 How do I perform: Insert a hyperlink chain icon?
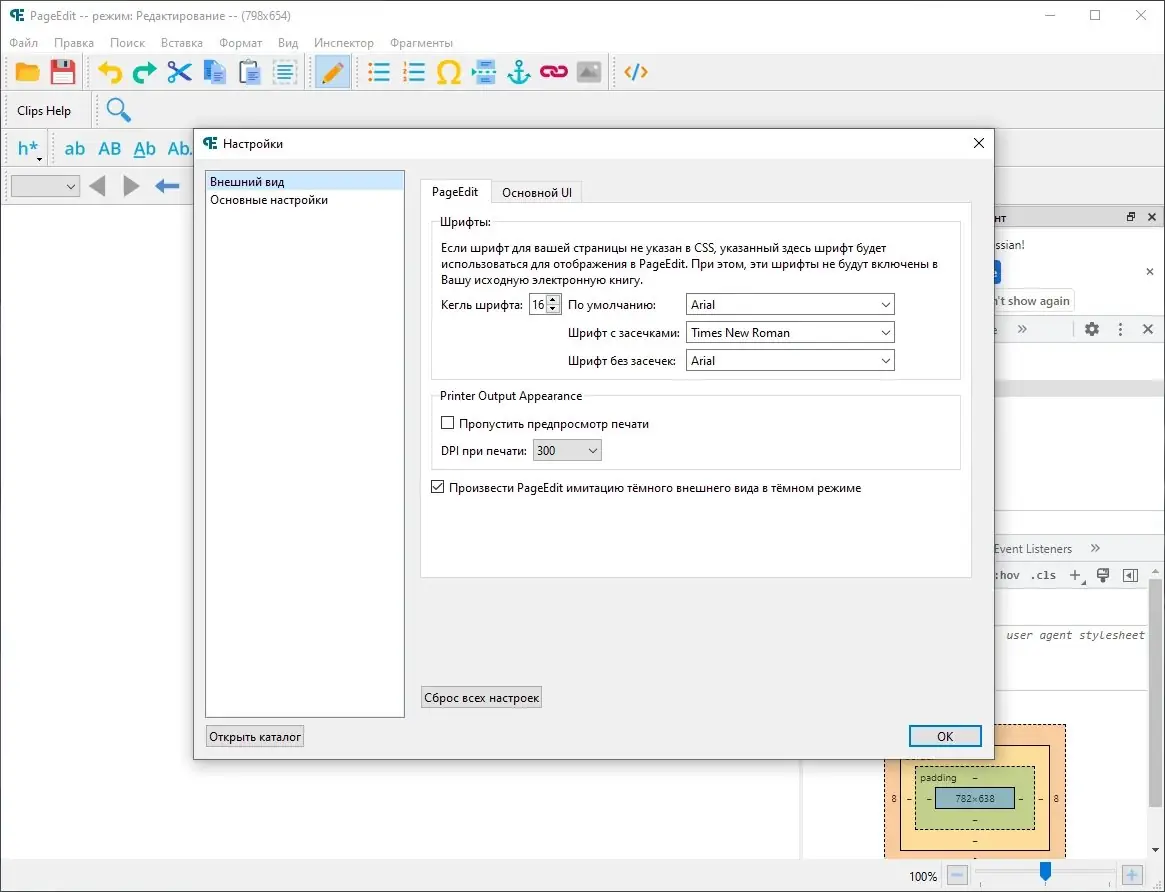click(554, 72)
